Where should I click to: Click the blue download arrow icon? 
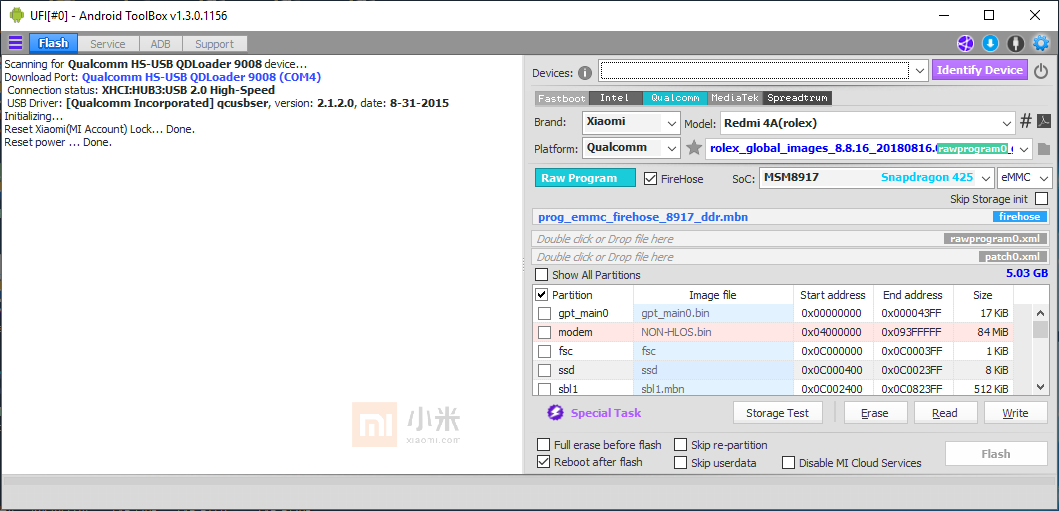(x=990, y=43)
